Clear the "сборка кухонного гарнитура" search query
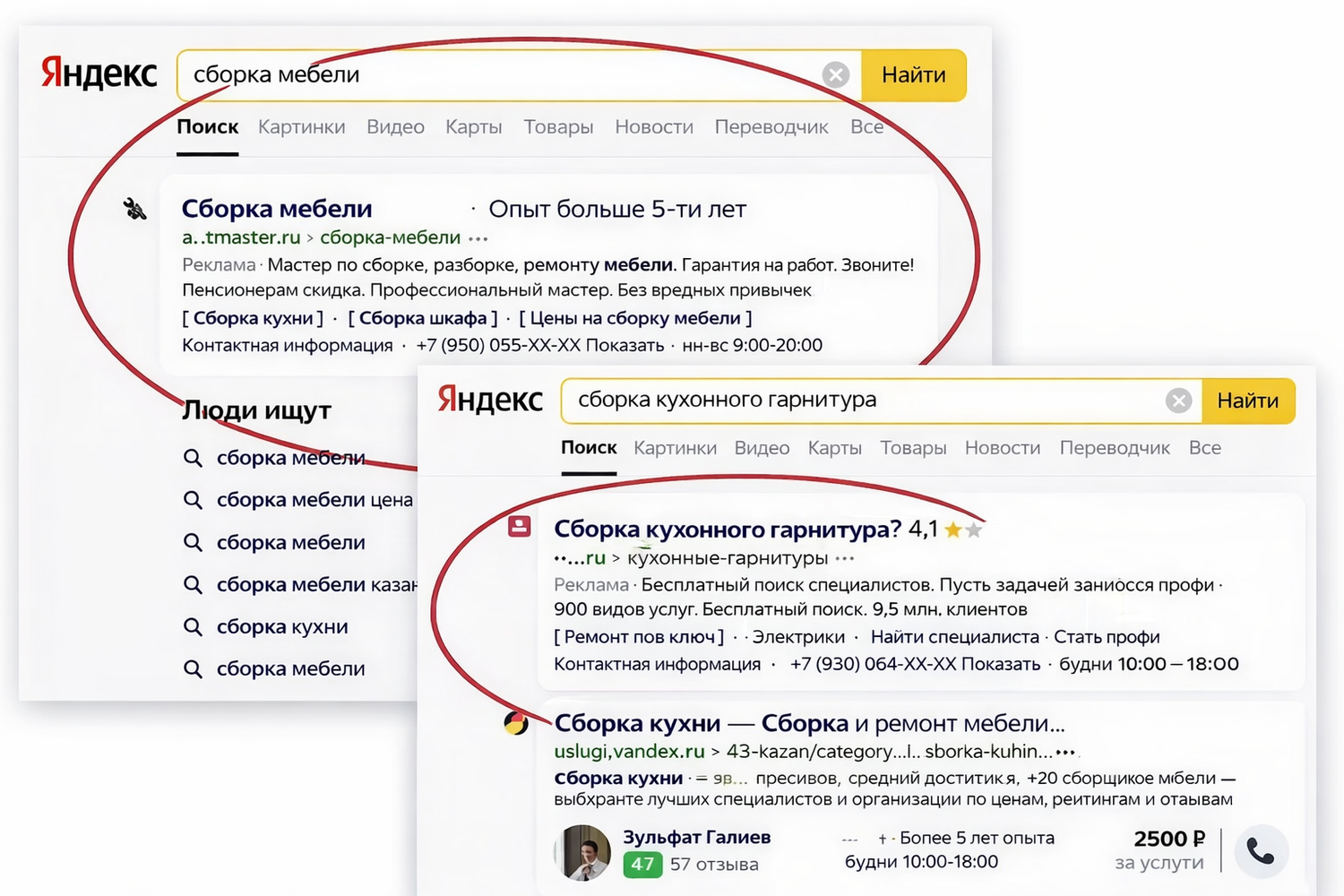This screenshot has height=896, width=1344. click(1178, 401)
